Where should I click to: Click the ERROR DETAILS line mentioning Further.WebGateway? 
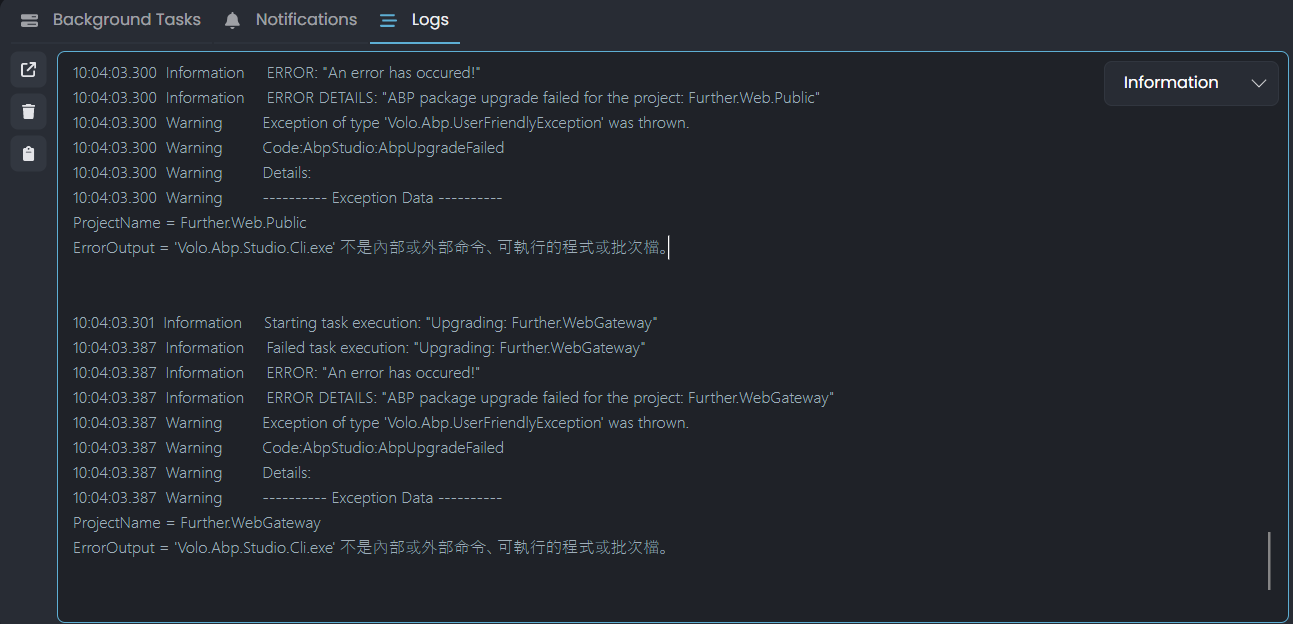click(550, 398)
